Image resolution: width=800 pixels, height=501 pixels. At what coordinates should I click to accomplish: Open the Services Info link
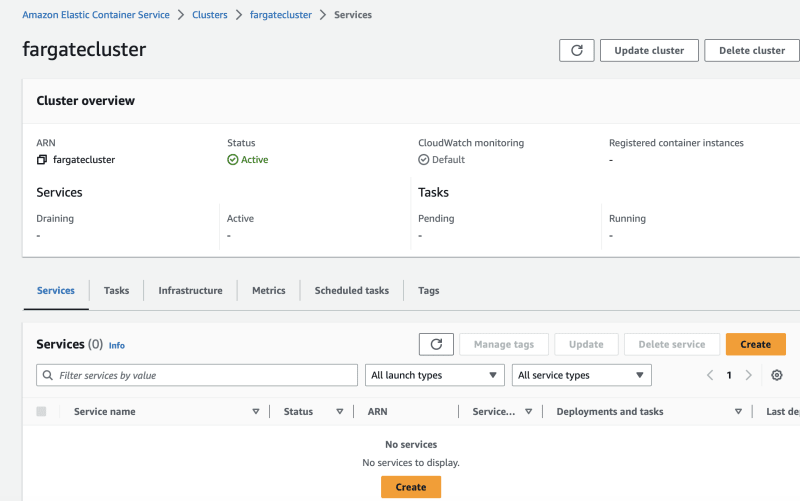click(x=116, y=345)
